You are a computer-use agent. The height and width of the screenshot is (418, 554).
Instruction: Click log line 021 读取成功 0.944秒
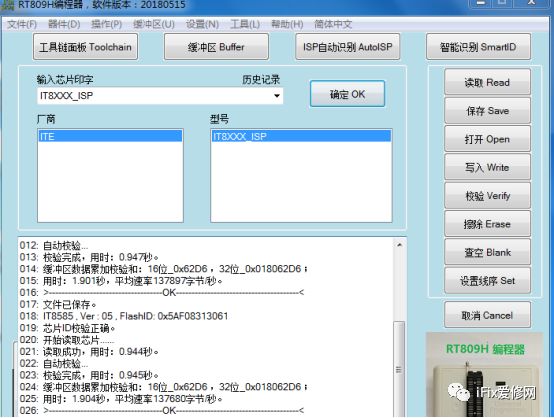pyautogui.click(x=89, y=352)
